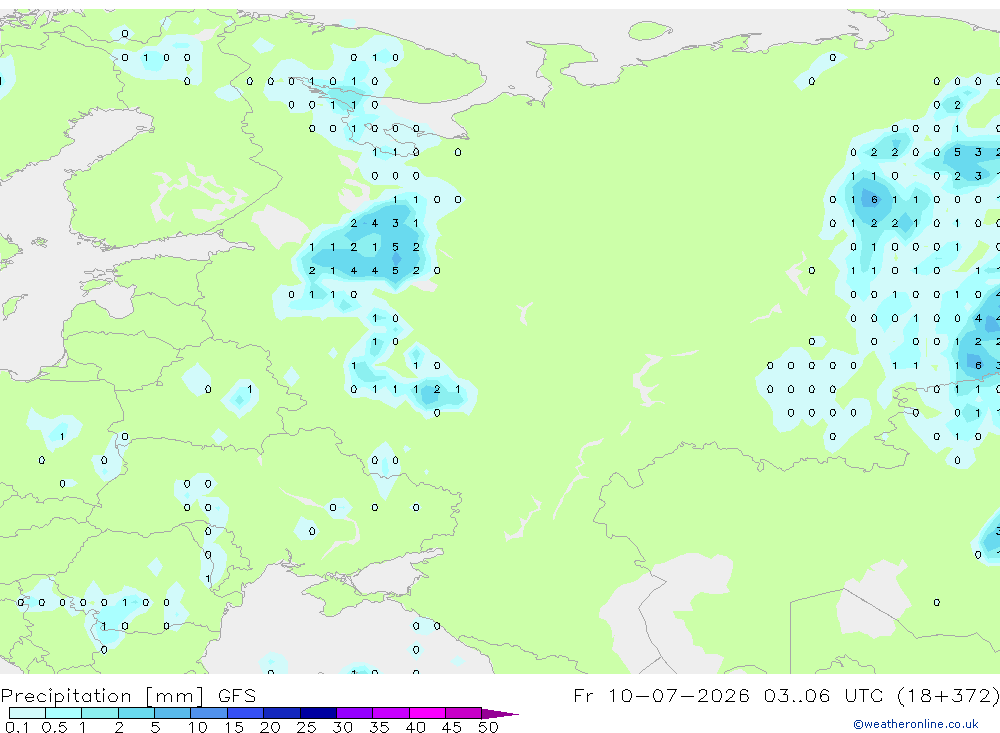Click the legend label '10'
The height and width of the screenshot is (733, 1000).
(x=198, y=727)
